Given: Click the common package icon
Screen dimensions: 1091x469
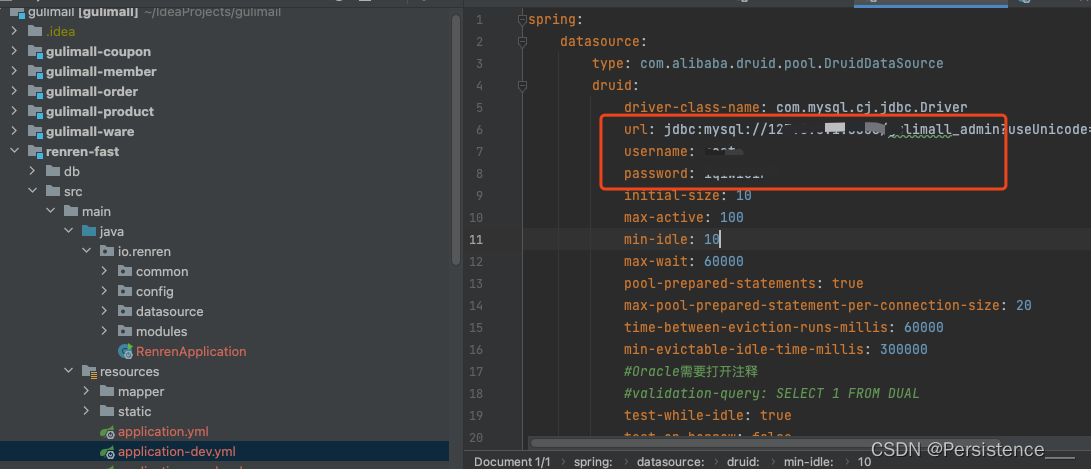Looking at the screenshot, I should pos(125,271).
